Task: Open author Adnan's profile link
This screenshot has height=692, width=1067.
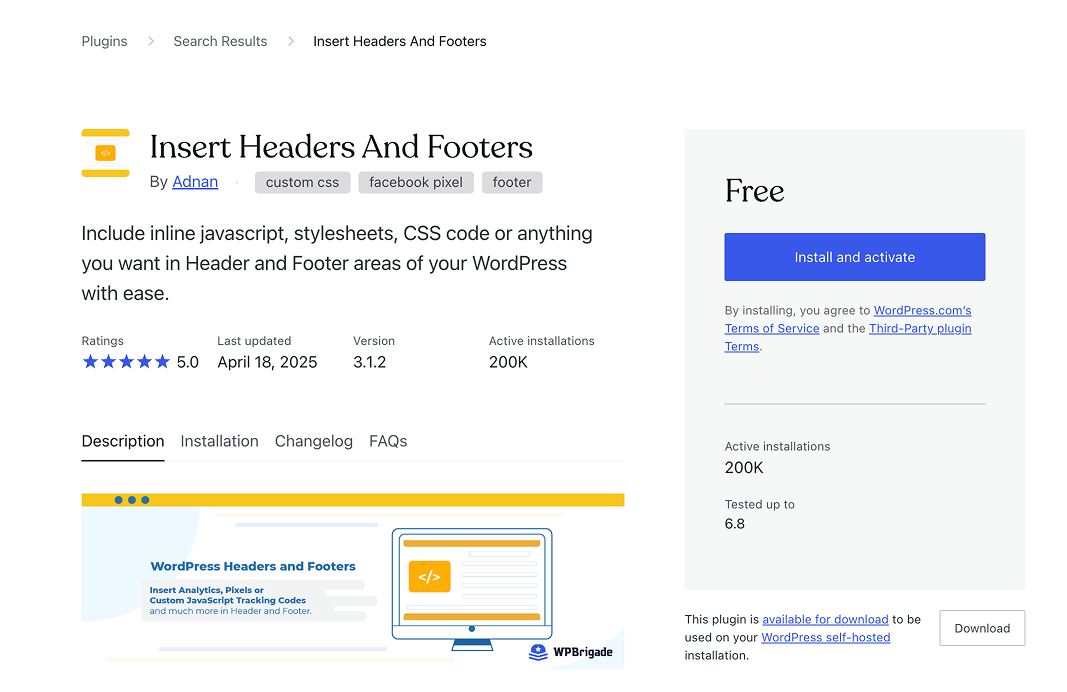Action: [x=195, y=182]
